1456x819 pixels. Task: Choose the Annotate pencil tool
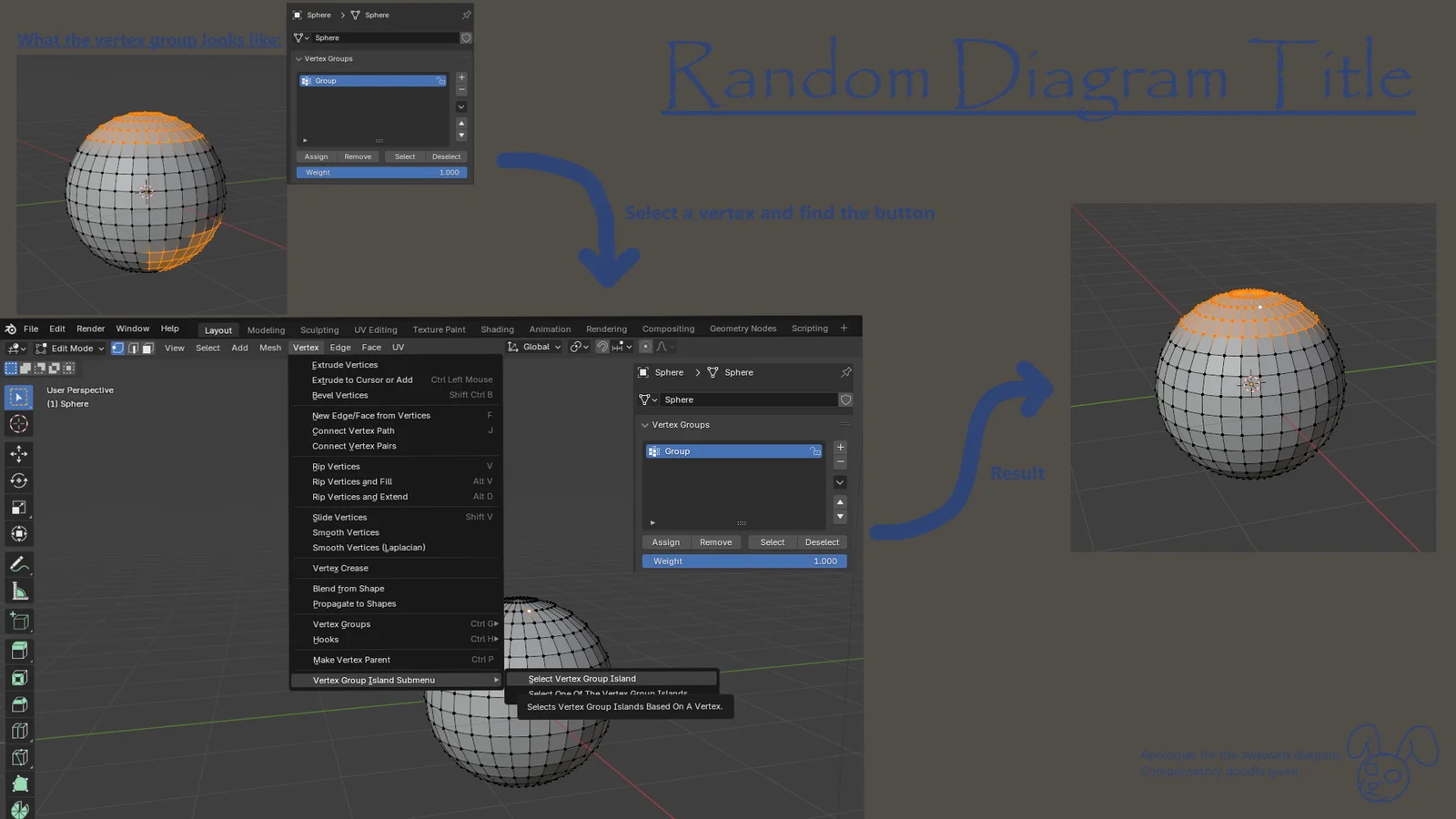[18, 564]
